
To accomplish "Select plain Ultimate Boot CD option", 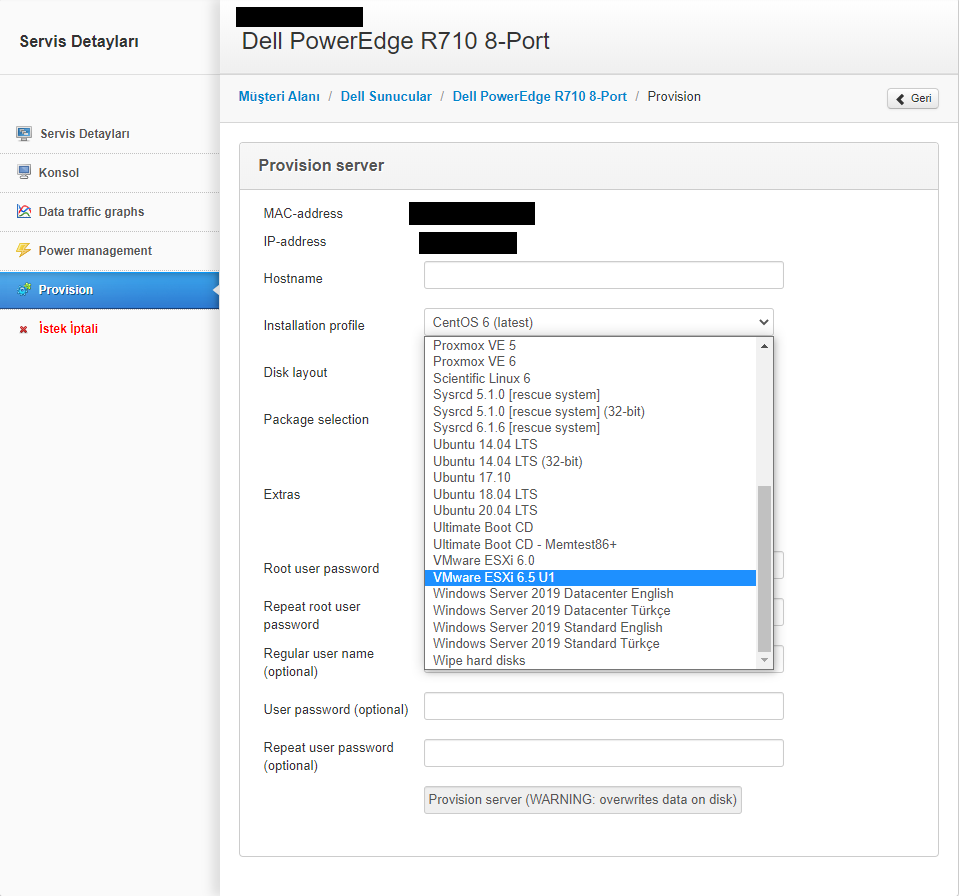I will click(590, 527).
